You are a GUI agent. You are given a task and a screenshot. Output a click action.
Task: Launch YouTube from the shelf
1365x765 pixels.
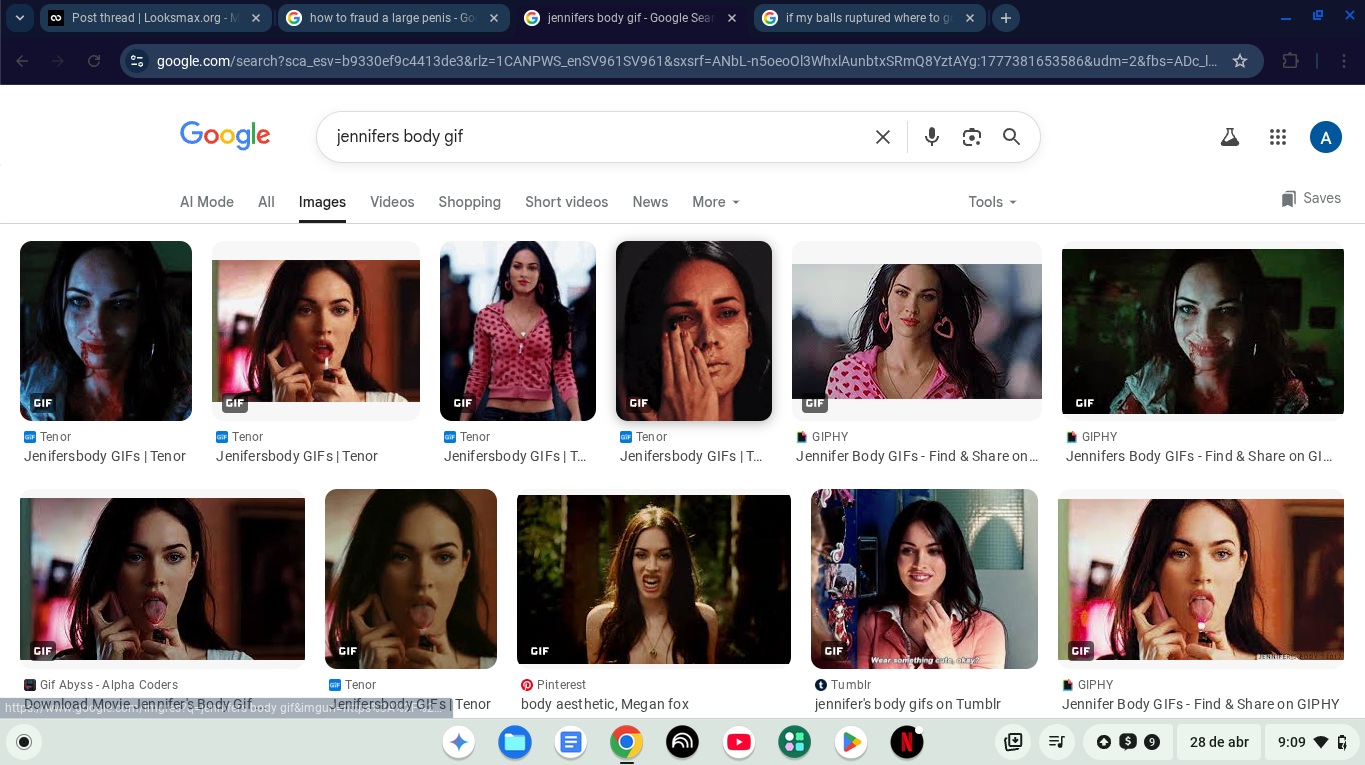(739, 742)
